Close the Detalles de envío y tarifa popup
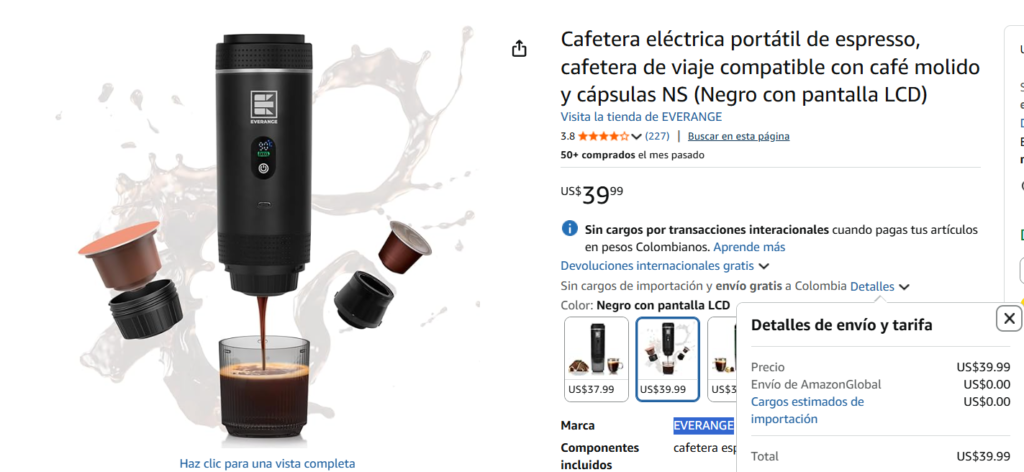1024x472 pixels. click(1009, 319)
